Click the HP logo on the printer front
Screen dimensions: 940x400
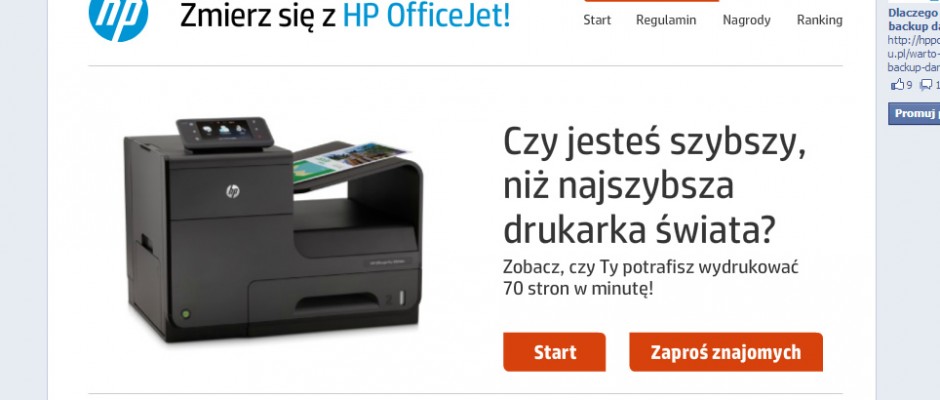tap(233, 191)
